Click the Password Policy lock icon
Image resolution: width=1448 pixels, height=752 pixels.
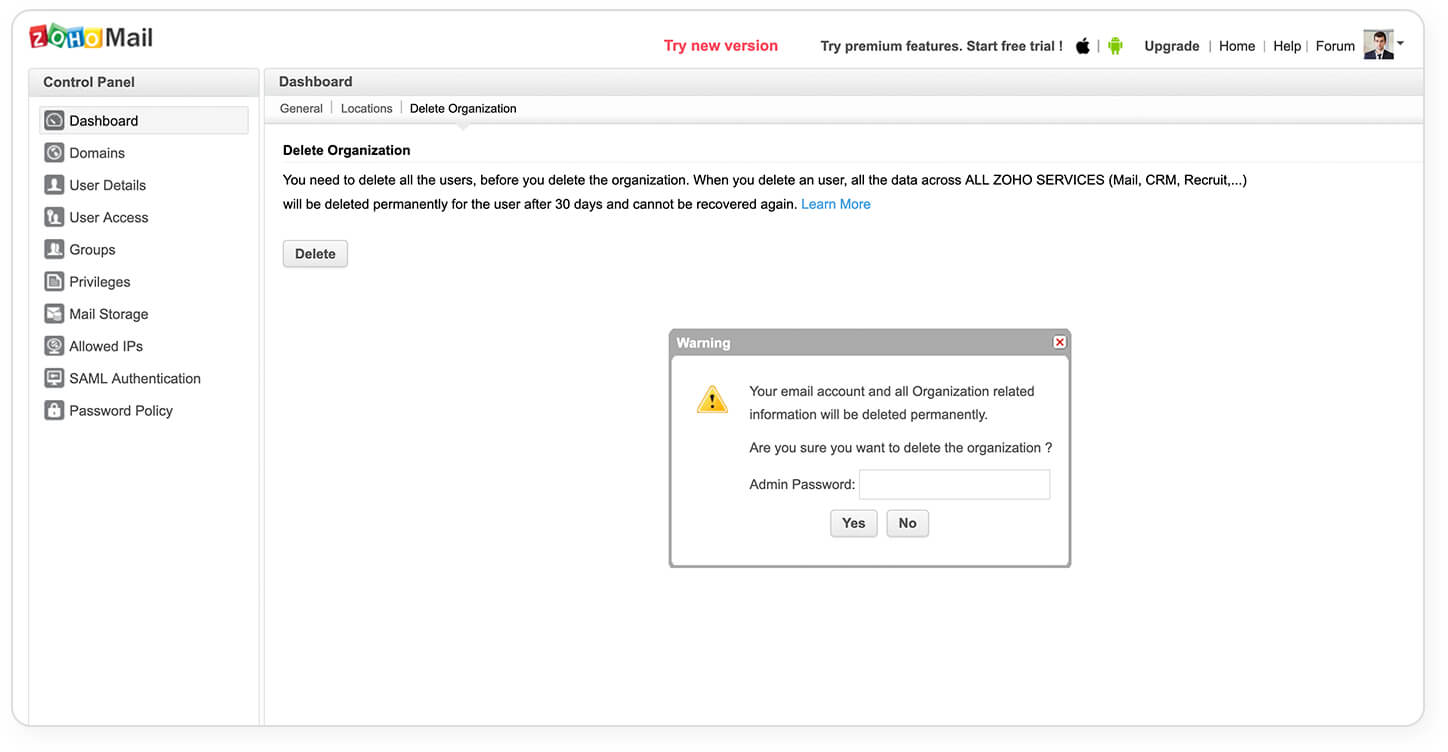coord(54,410)
